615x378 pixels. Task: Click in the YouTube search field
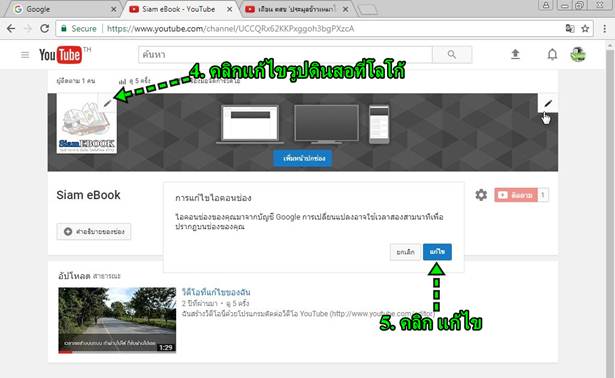coord(285,55)
